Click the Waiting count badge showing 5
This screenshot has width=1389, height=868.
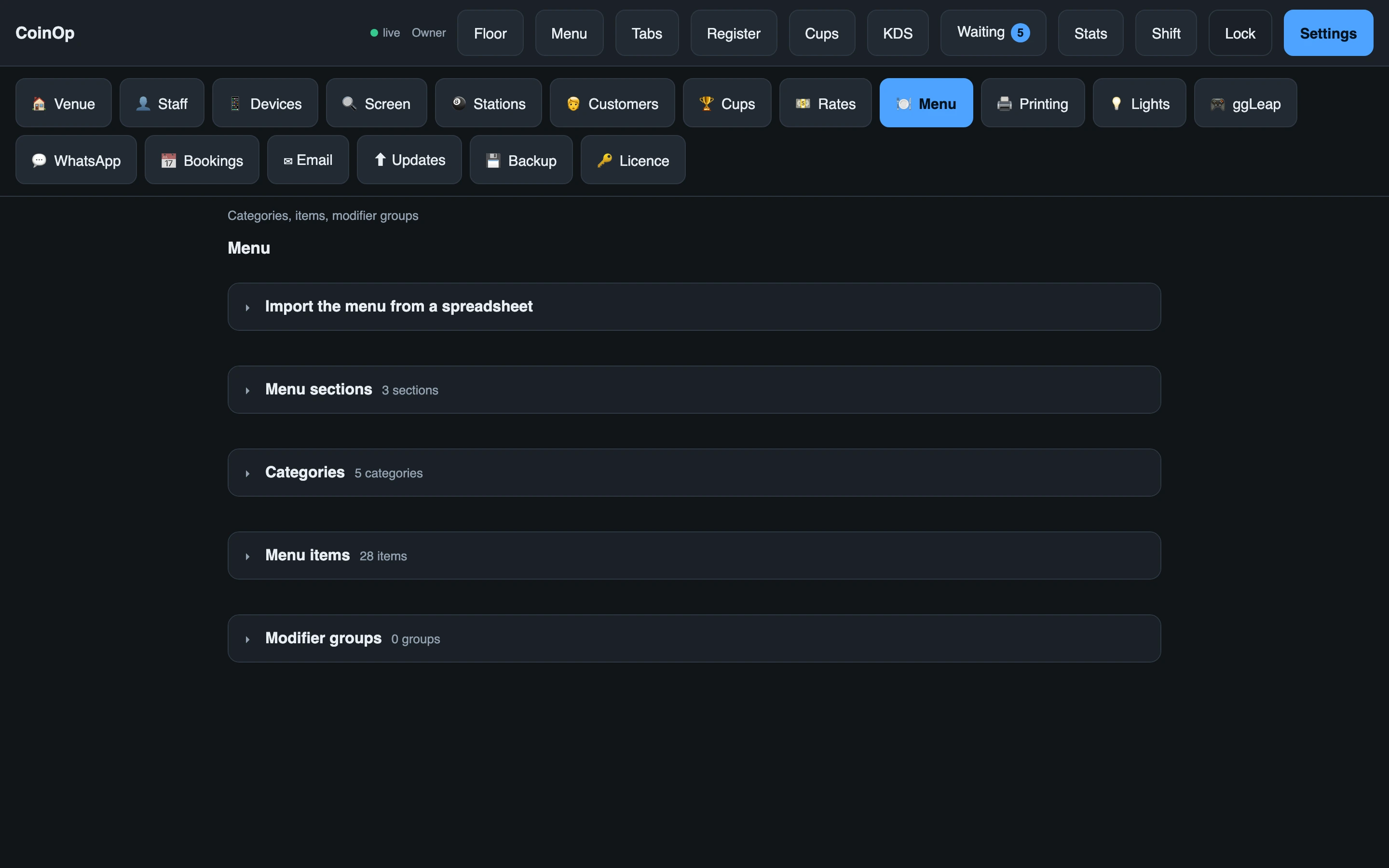click(1020, 33)
